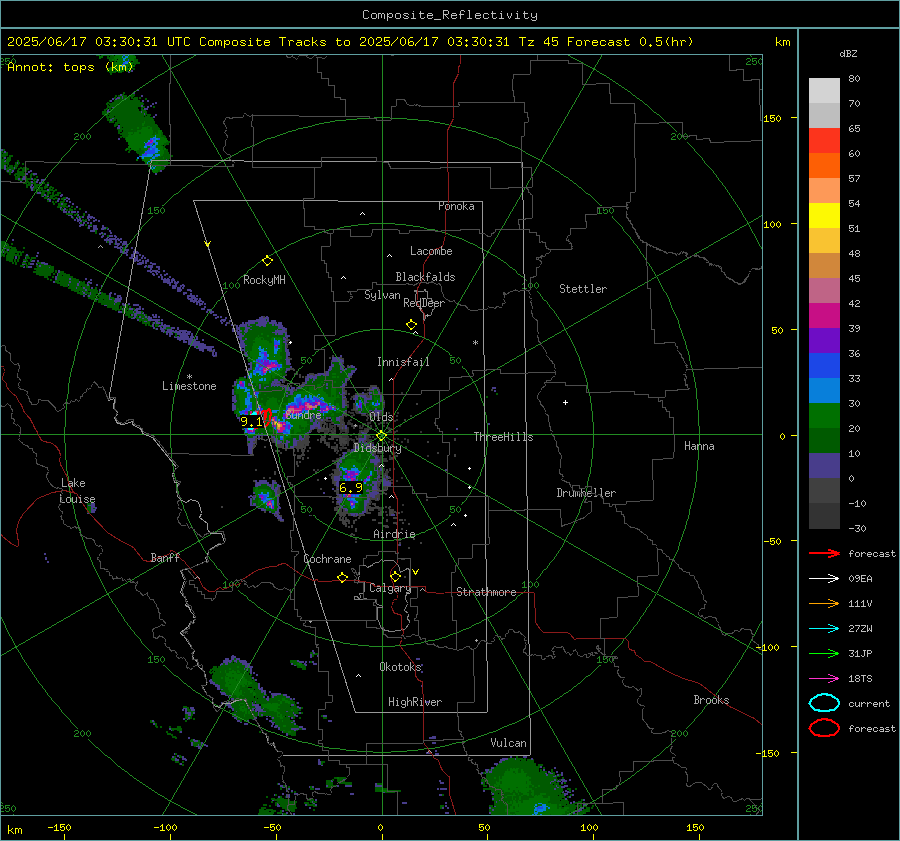
Task: Click the dBZ legend heading
Action: 848,54
